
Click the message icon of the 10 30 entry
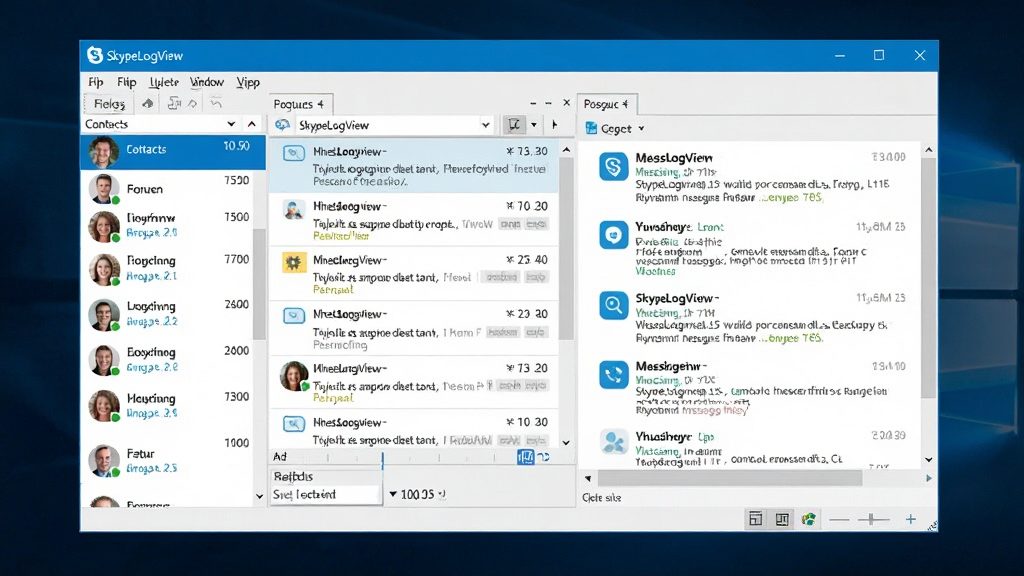[294, 424]
